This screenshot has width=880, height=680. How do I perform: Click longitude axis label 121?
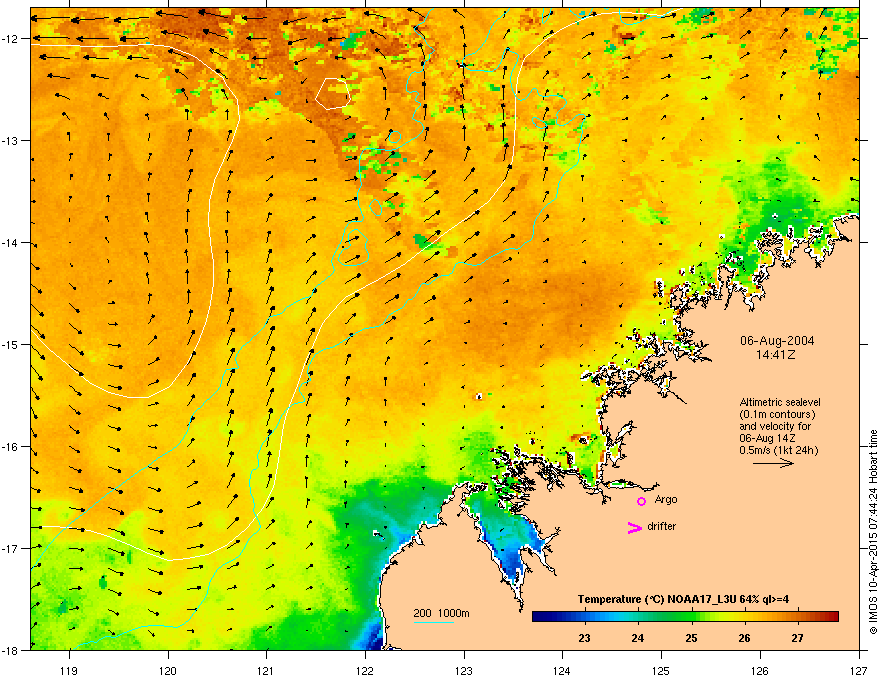pos(266,670)
